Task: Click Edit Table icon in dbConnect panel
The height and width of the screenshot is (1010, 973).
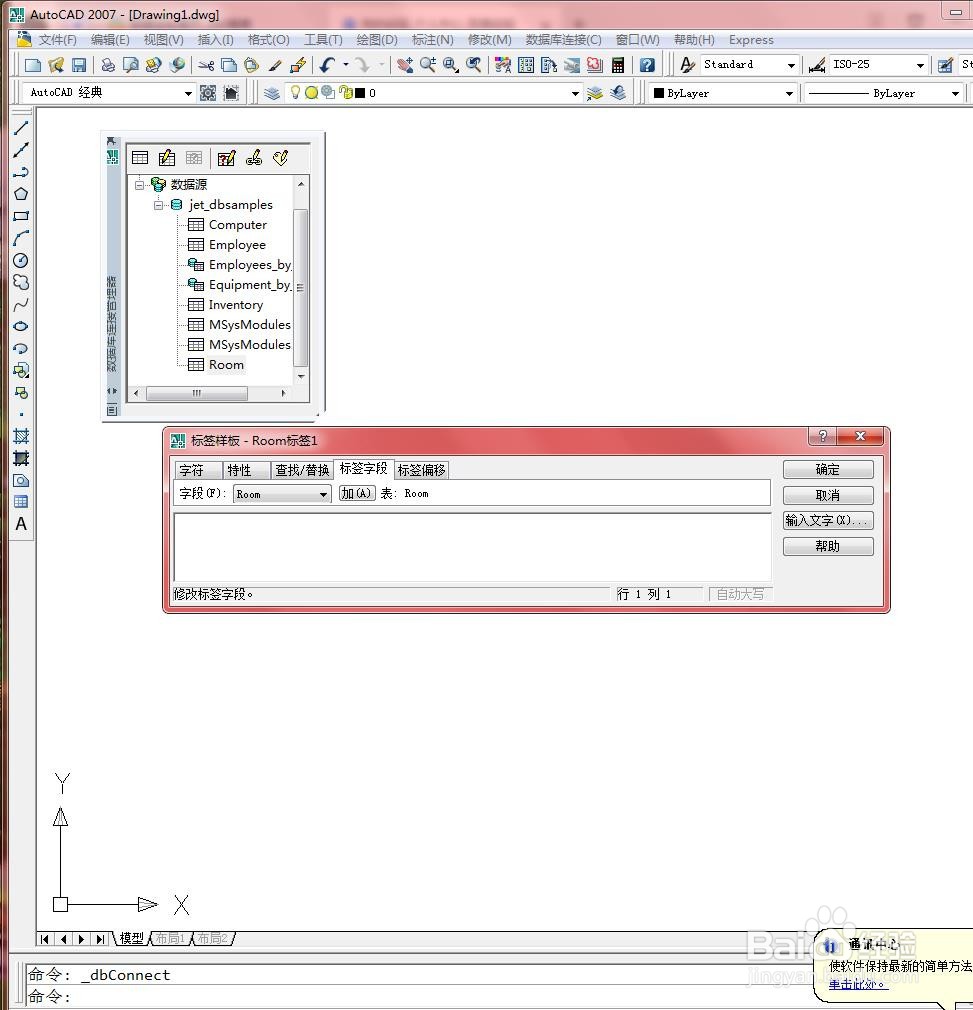Action: 167,158
